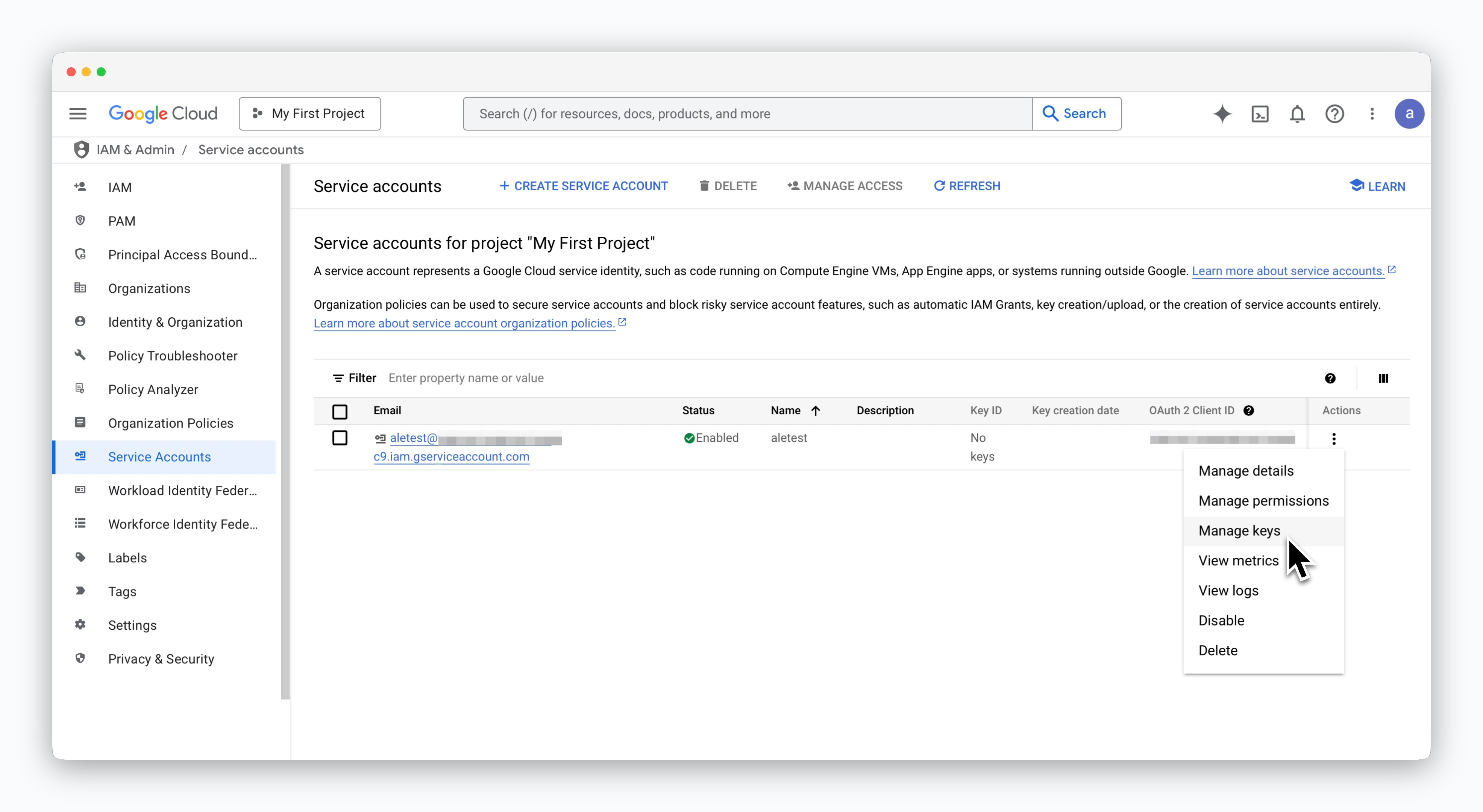Open the header three-dot settings menu
Image resolution: width=1483 pixels, height=812 pixels.
(1372, 114)
